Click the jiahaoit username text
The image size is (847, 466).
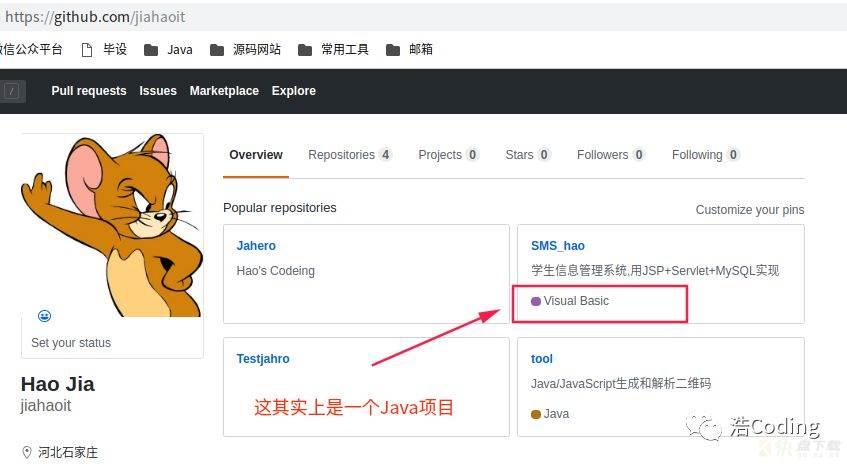[46, 406]
